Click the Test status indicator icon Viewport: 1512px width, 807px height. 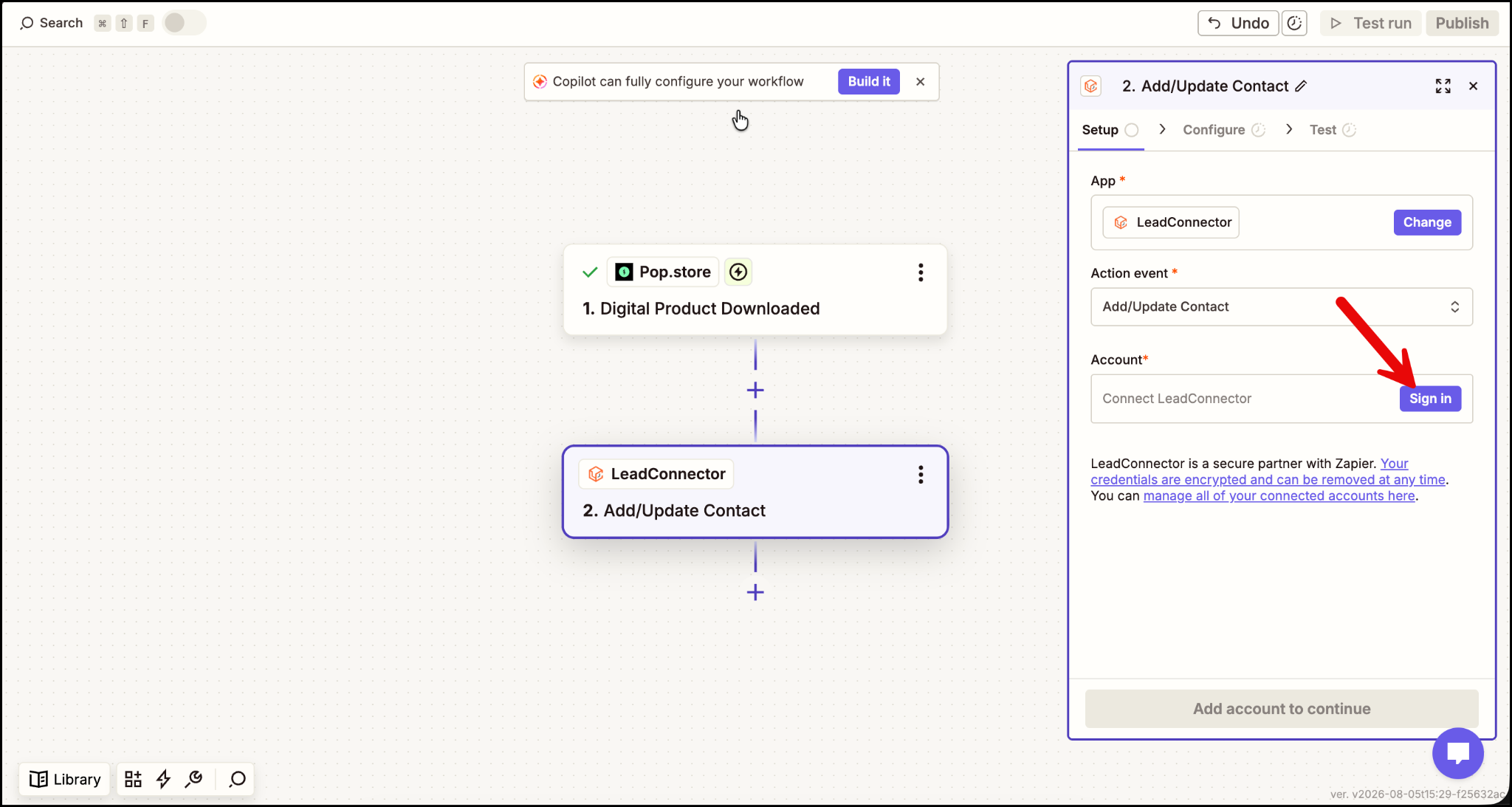click(x=1349, y=130)
